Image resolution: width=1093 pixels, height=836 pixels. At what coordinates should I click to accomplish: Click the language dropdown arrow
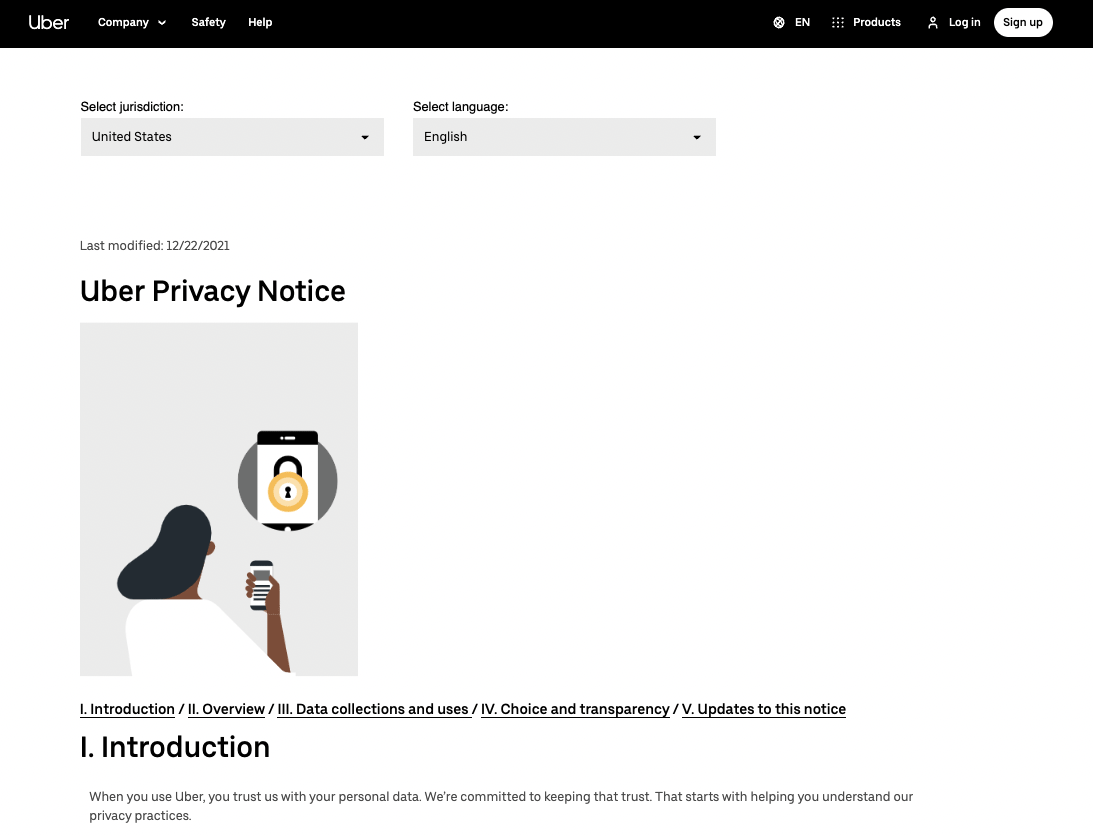(x=697, y=137)
